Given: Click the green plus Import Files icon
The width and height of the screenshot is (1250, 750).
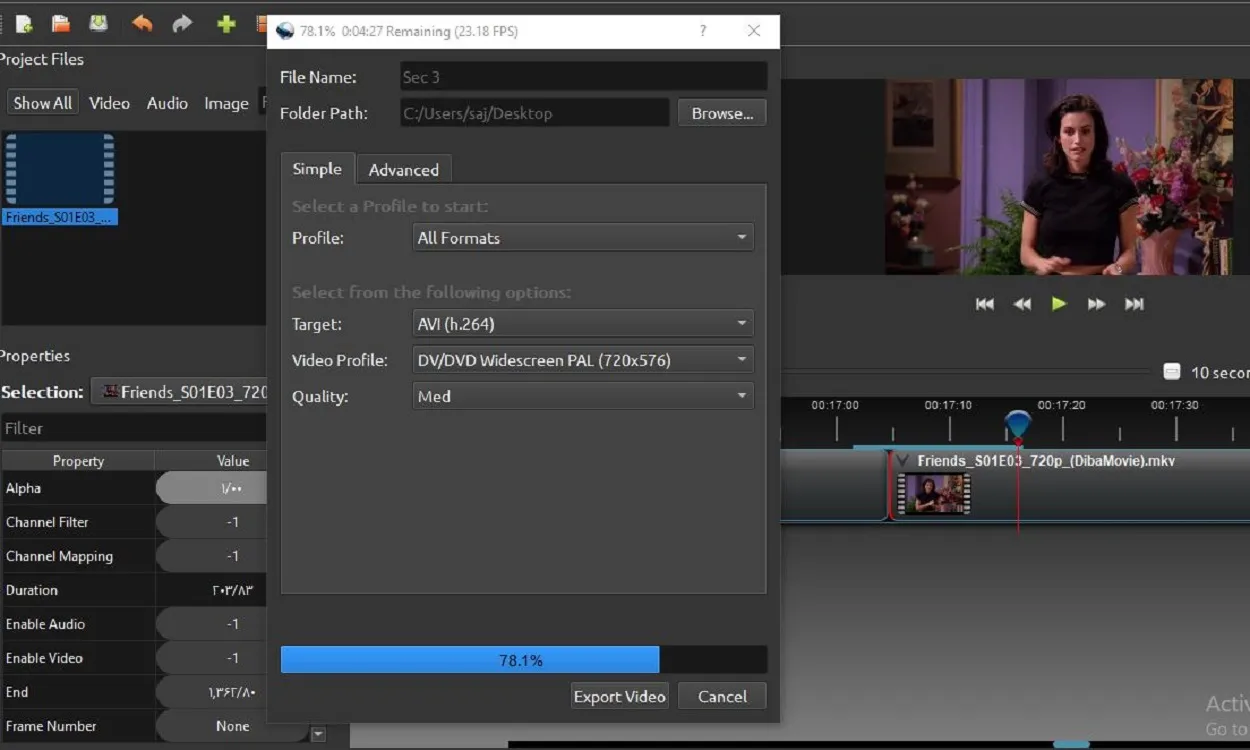Looking at the screenshot, I should (226, 23).
